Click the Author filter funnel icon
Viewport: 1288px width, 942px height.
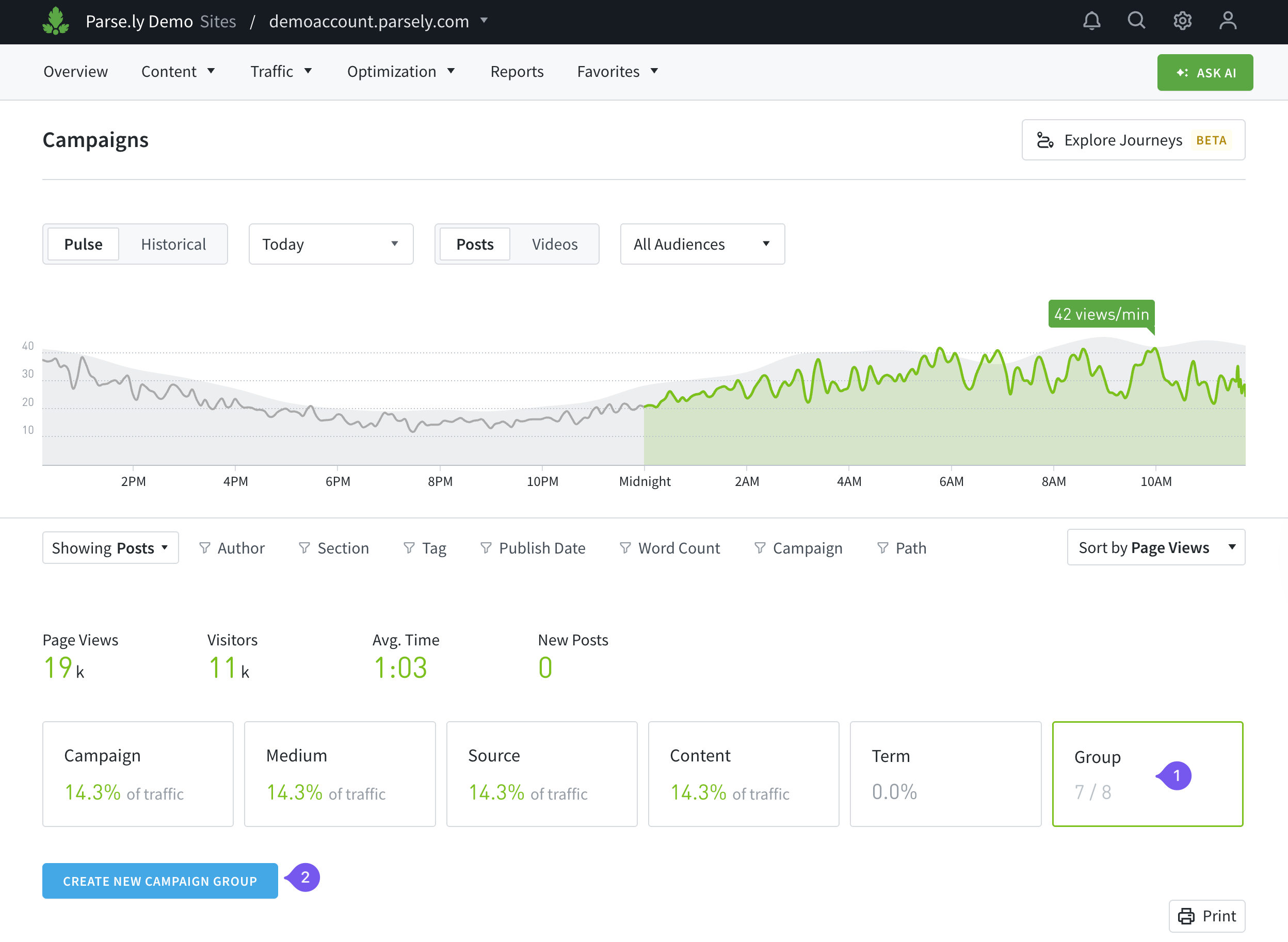click(x=205, y=548)
